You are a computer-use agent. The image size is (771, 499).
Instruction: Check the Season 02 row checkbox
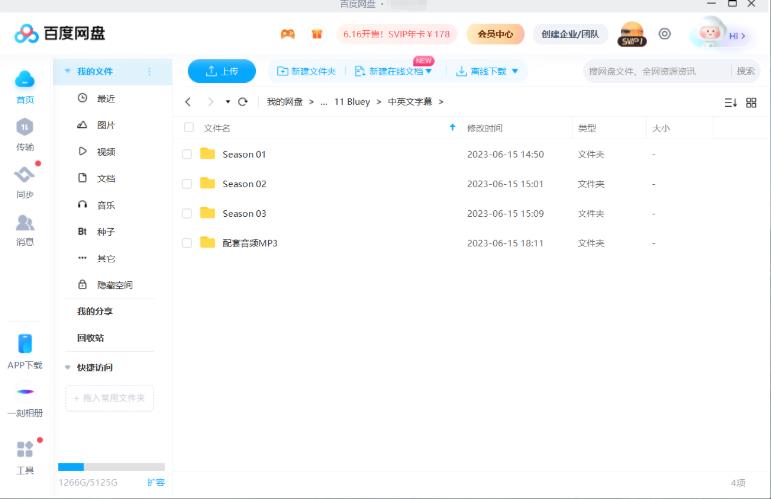click(x=187, y=184)
